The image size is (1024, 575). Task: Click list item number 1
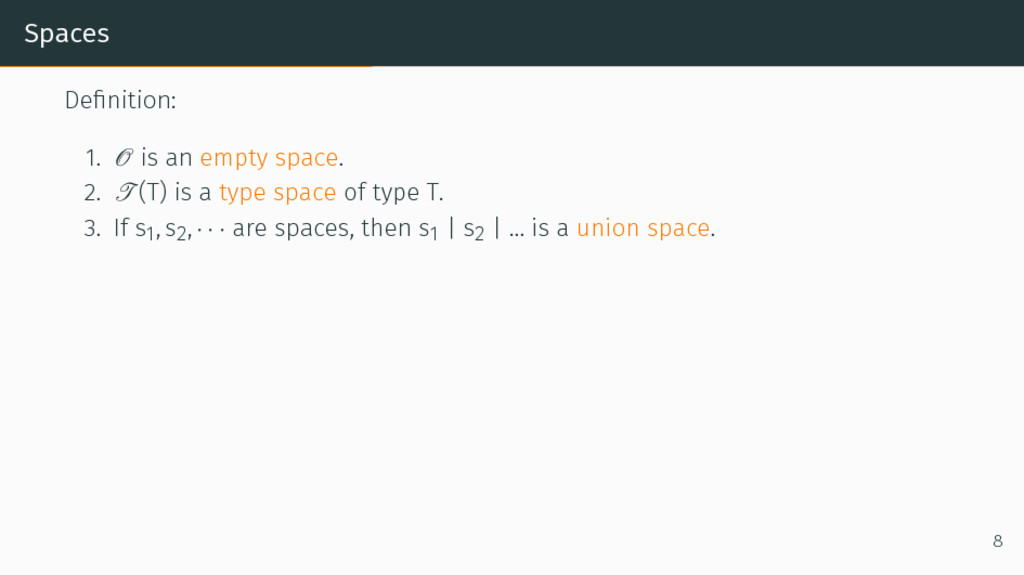point(92,158)
